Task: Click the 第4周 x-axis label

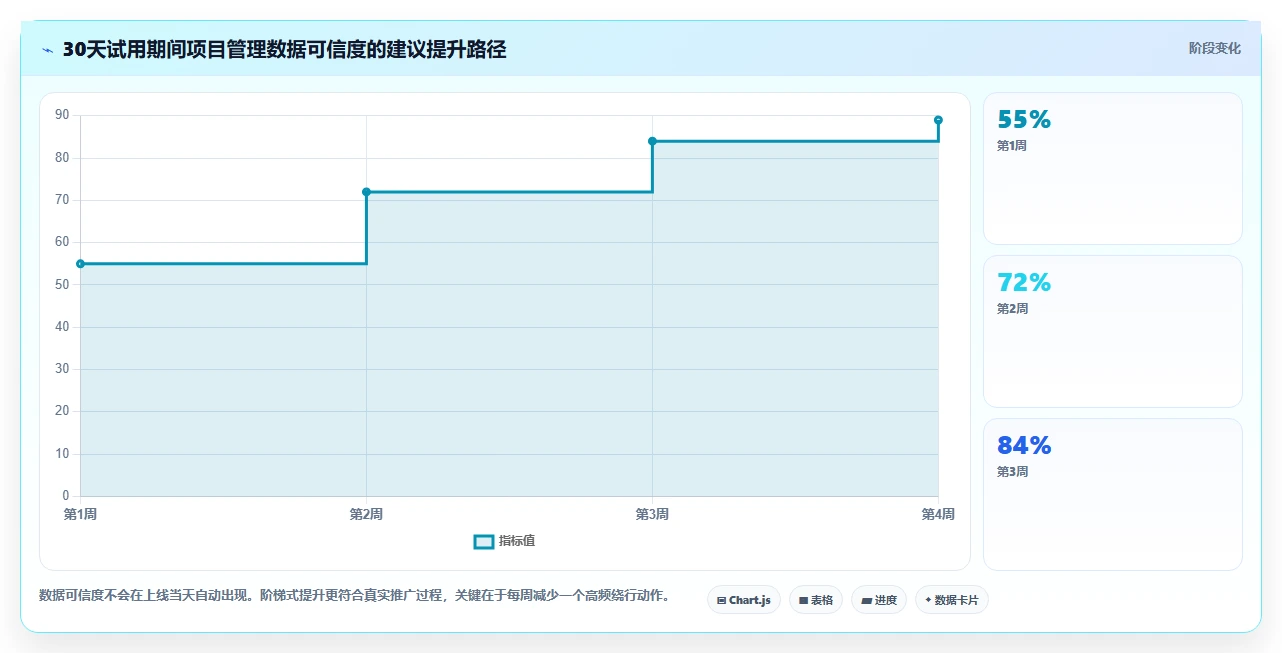Action: (938, 514)
